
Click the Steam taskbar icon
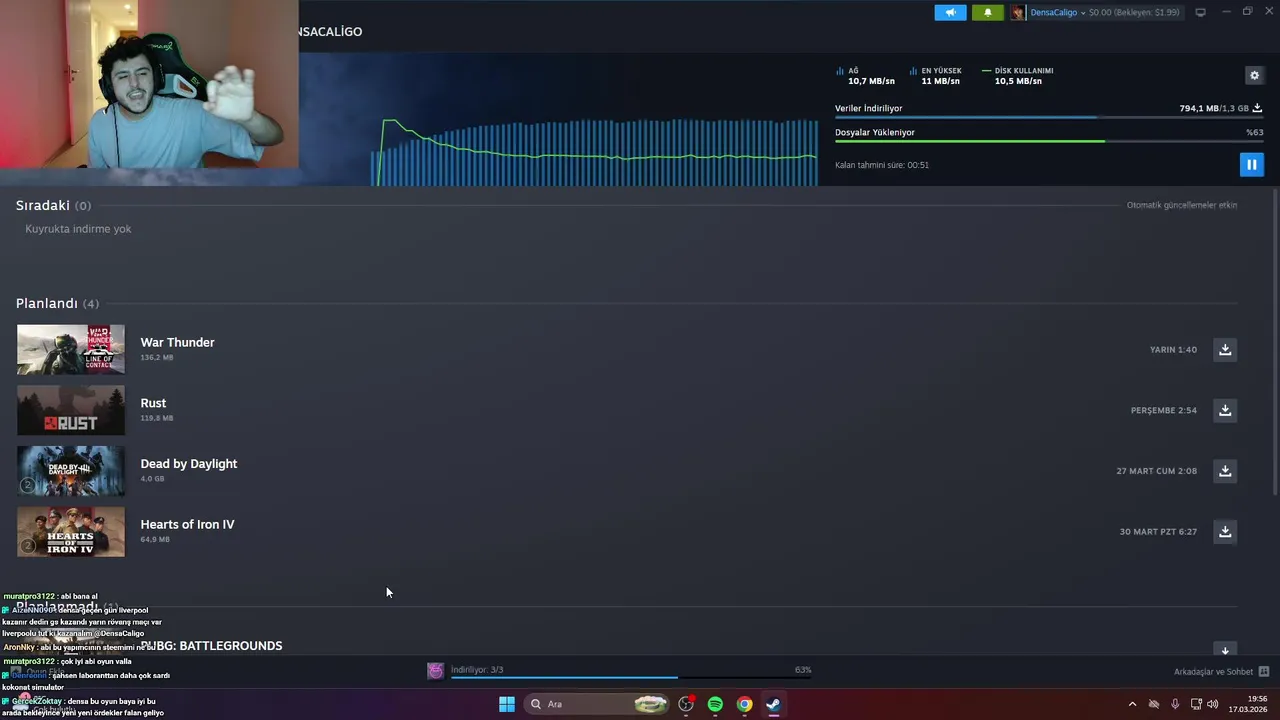pyautogui.click(x=773, y=704)
